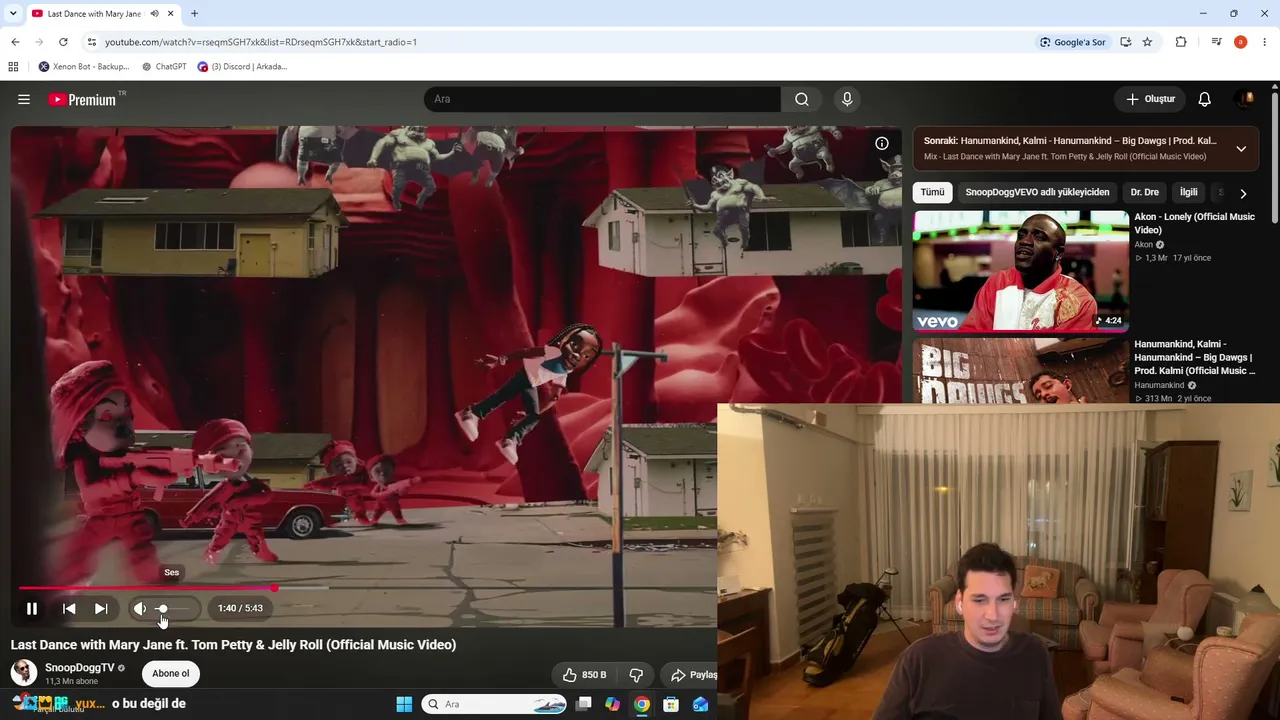1280x720 pixels.
Task: Open the YouTube account avatar menu
Action: tap(1245, 99)
